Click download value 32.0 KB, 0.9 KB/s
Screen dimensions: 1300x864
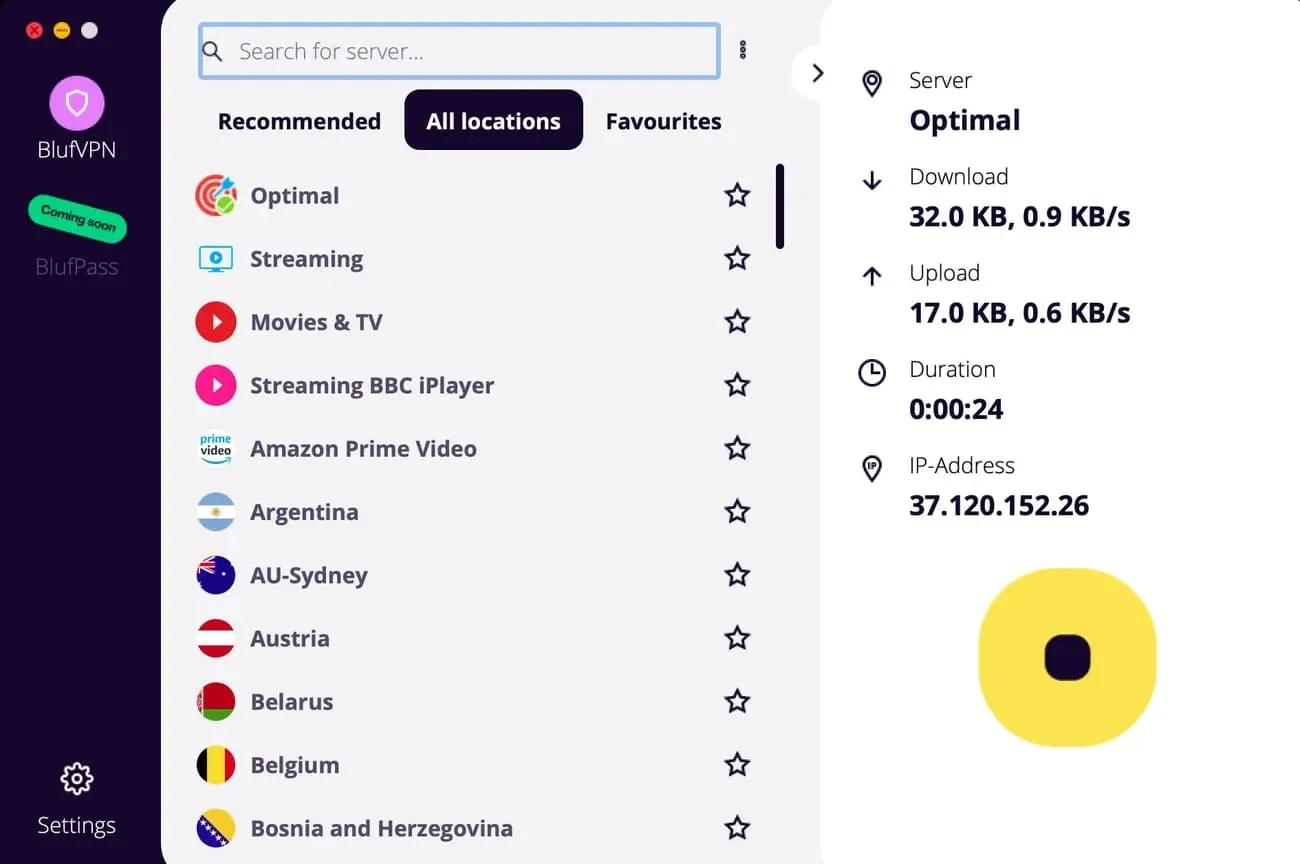1020,216
